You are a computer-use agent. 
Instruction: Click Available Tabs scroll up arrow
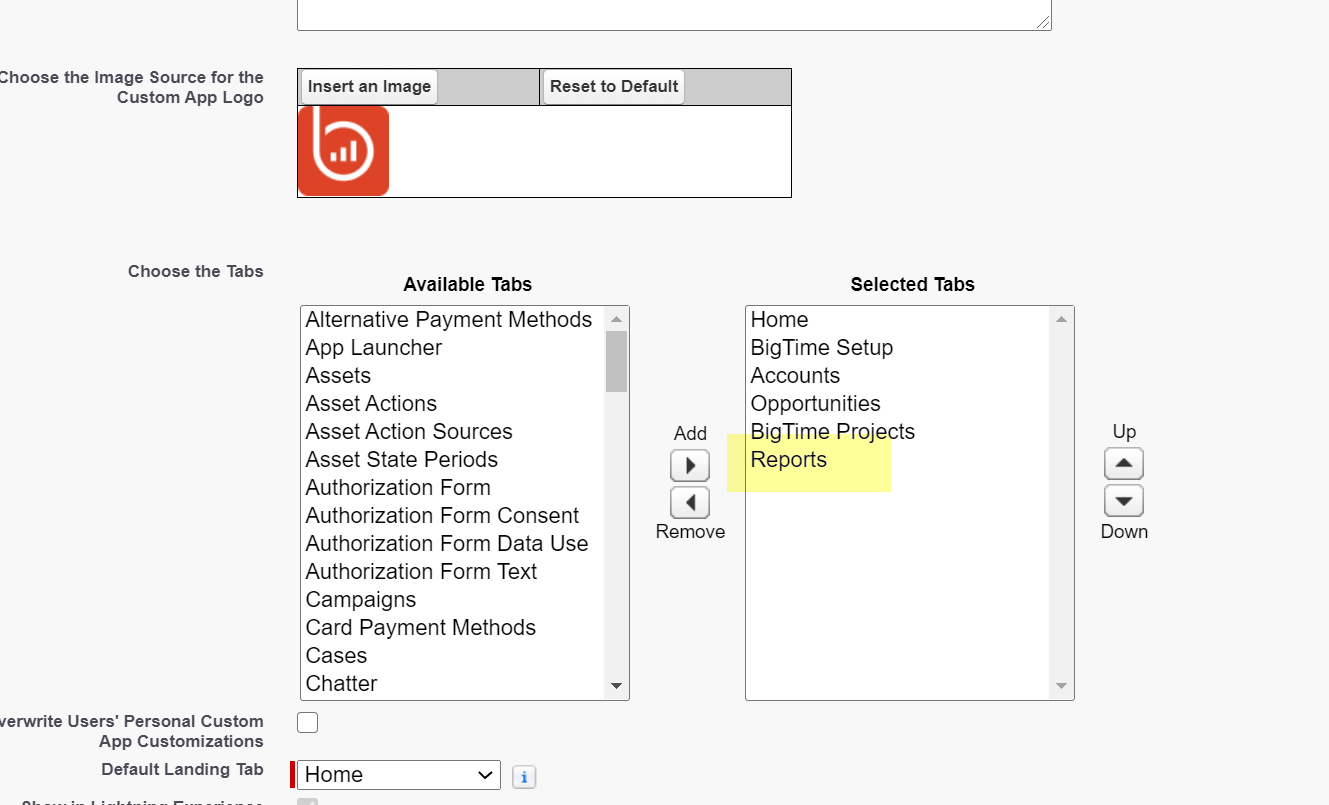(x=616, y=320)
